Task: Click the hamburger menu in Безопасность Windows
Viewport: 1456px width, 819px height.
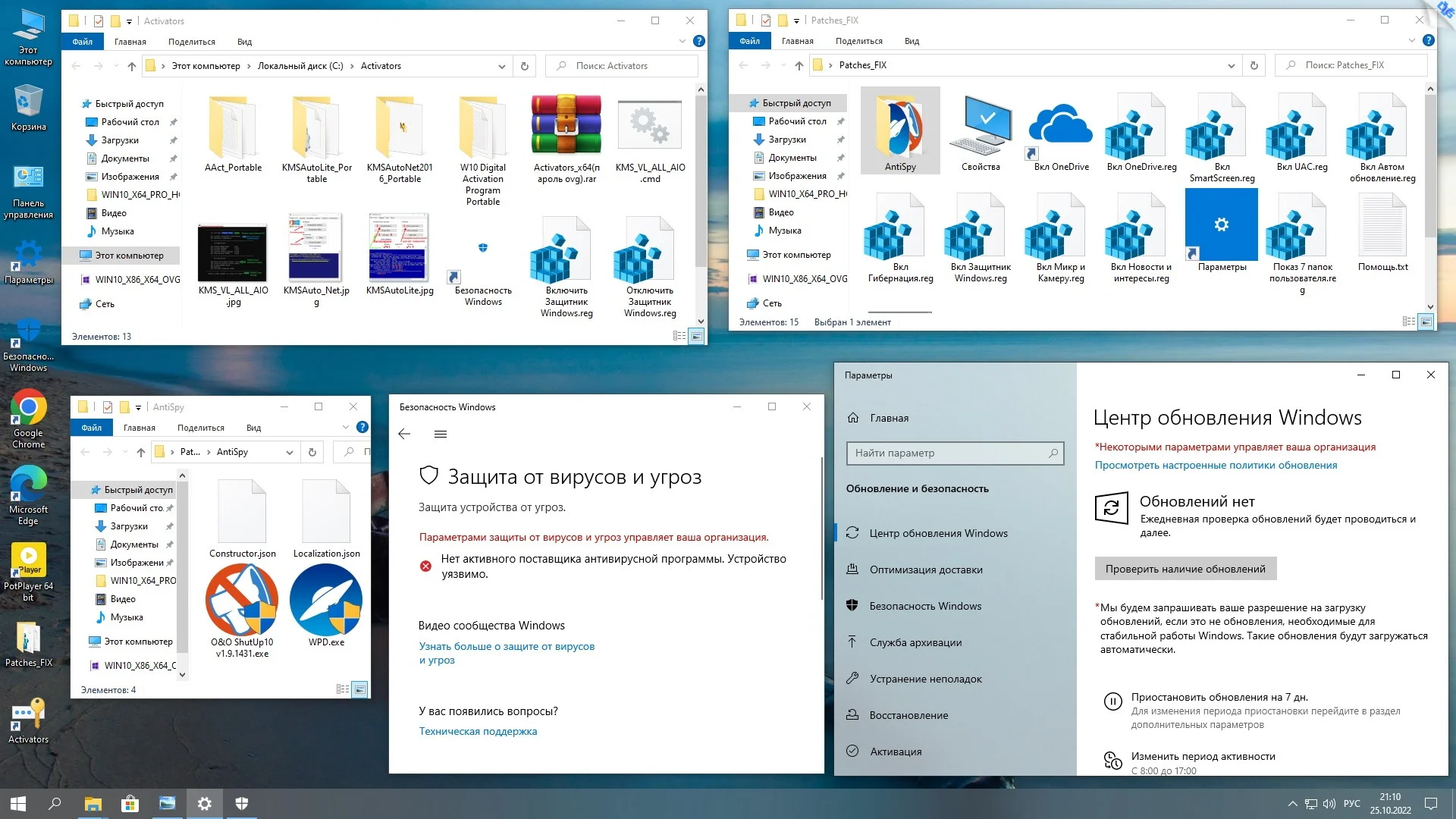Action: click(441, 435)
